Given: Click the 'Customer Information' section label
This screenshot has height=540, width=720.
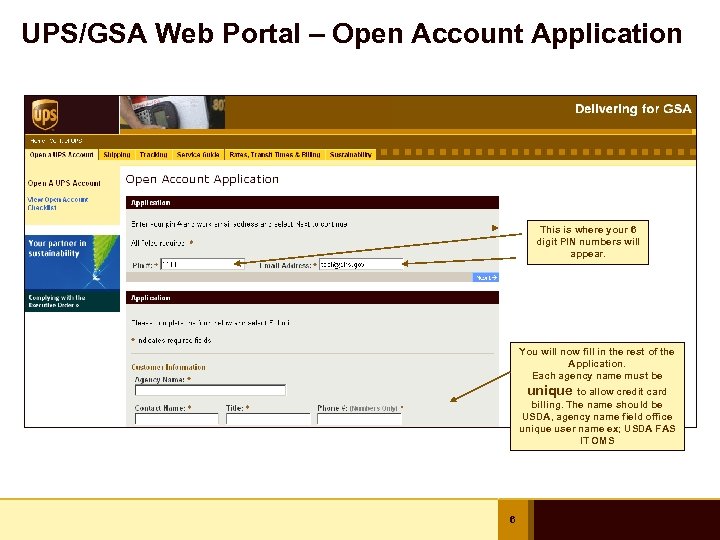Looking at the screenshot, I should (x=168, y=367).
